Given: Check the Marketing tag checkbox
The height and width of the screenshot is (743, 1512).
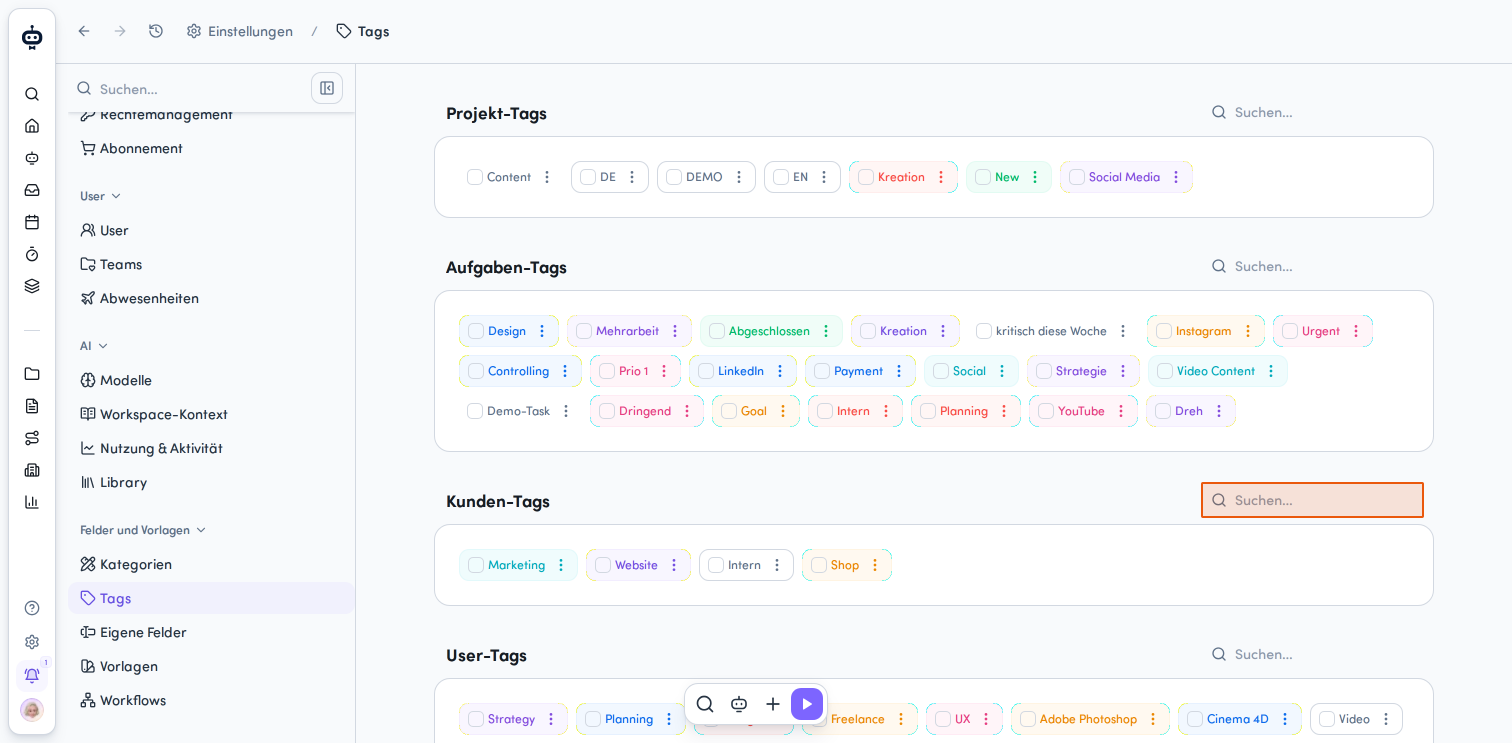Looking at the screenshot, I should coord(476,565).
